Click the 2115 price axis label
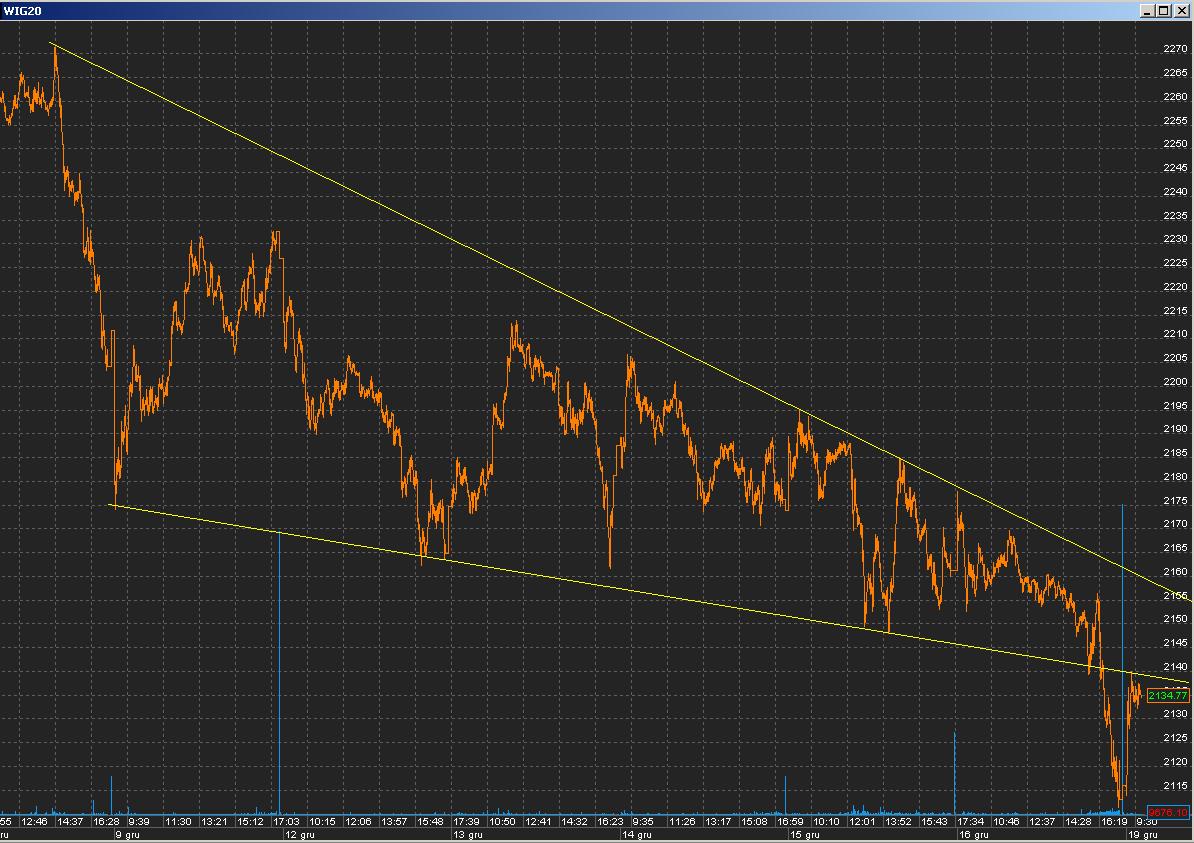 tap(1175, 785)
